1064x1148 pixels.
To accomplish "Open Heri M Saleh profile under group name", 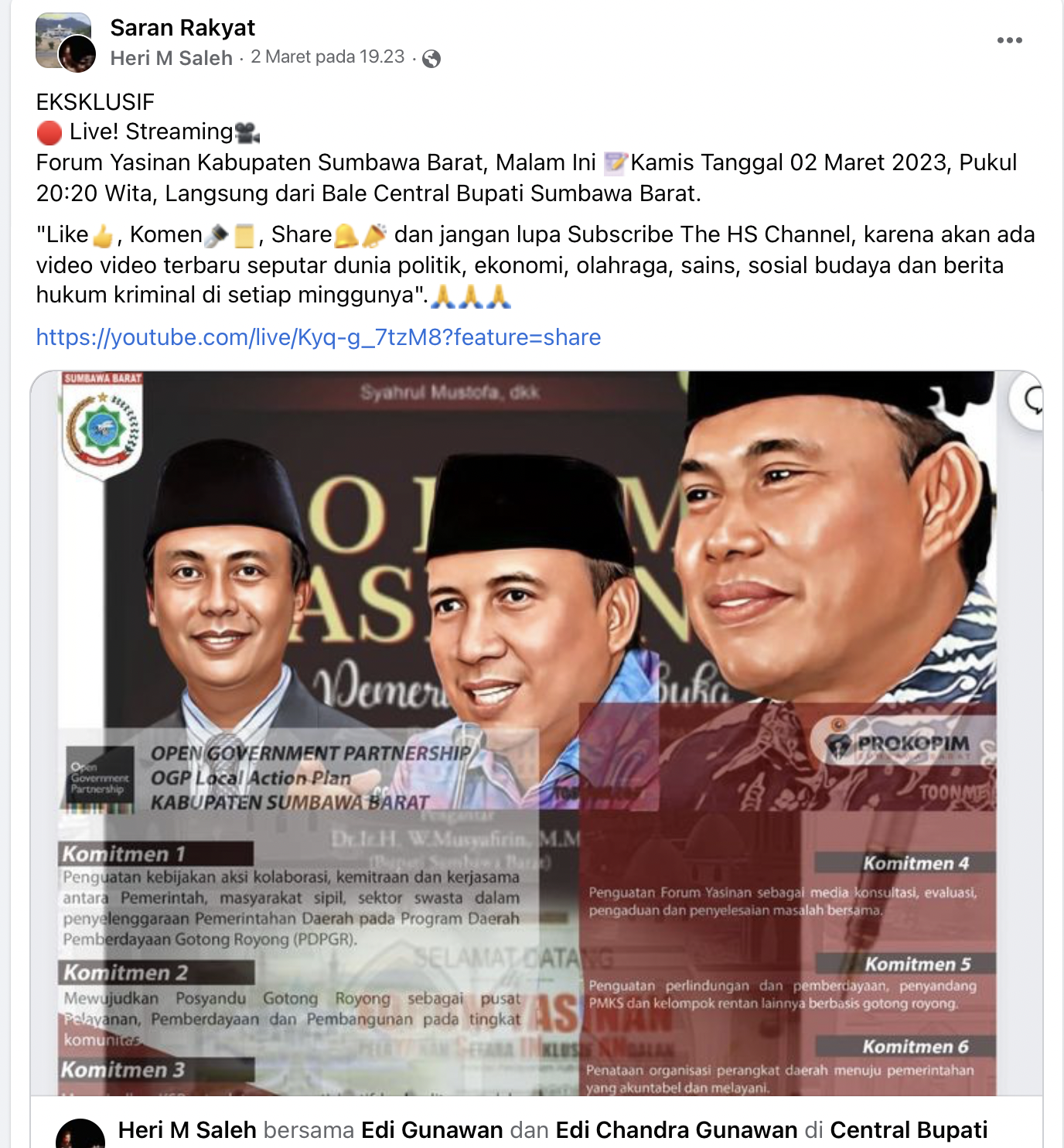I will coord(172,58).
